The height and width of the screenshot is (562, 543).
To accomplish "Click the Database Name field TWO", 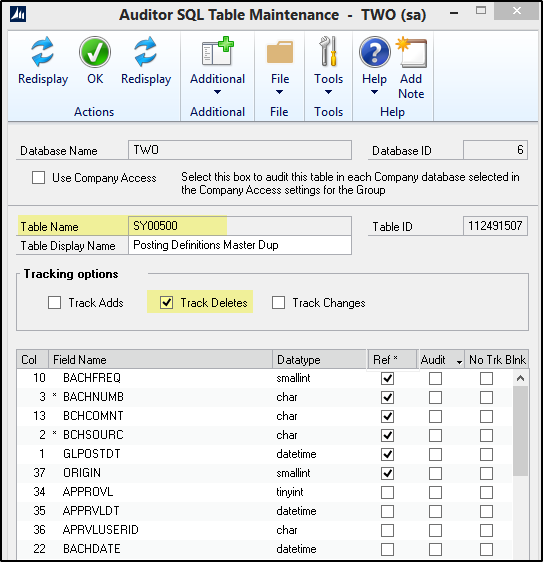I will click(240, 150).
